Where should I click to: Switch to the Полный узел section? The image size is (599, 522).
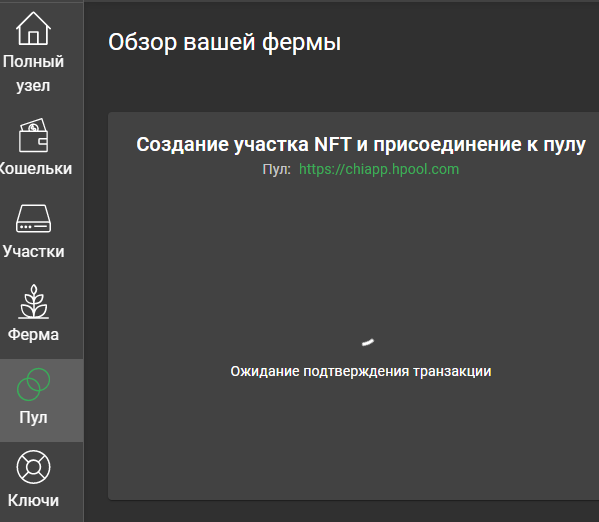pyautogui.click(x=33, y=73)
